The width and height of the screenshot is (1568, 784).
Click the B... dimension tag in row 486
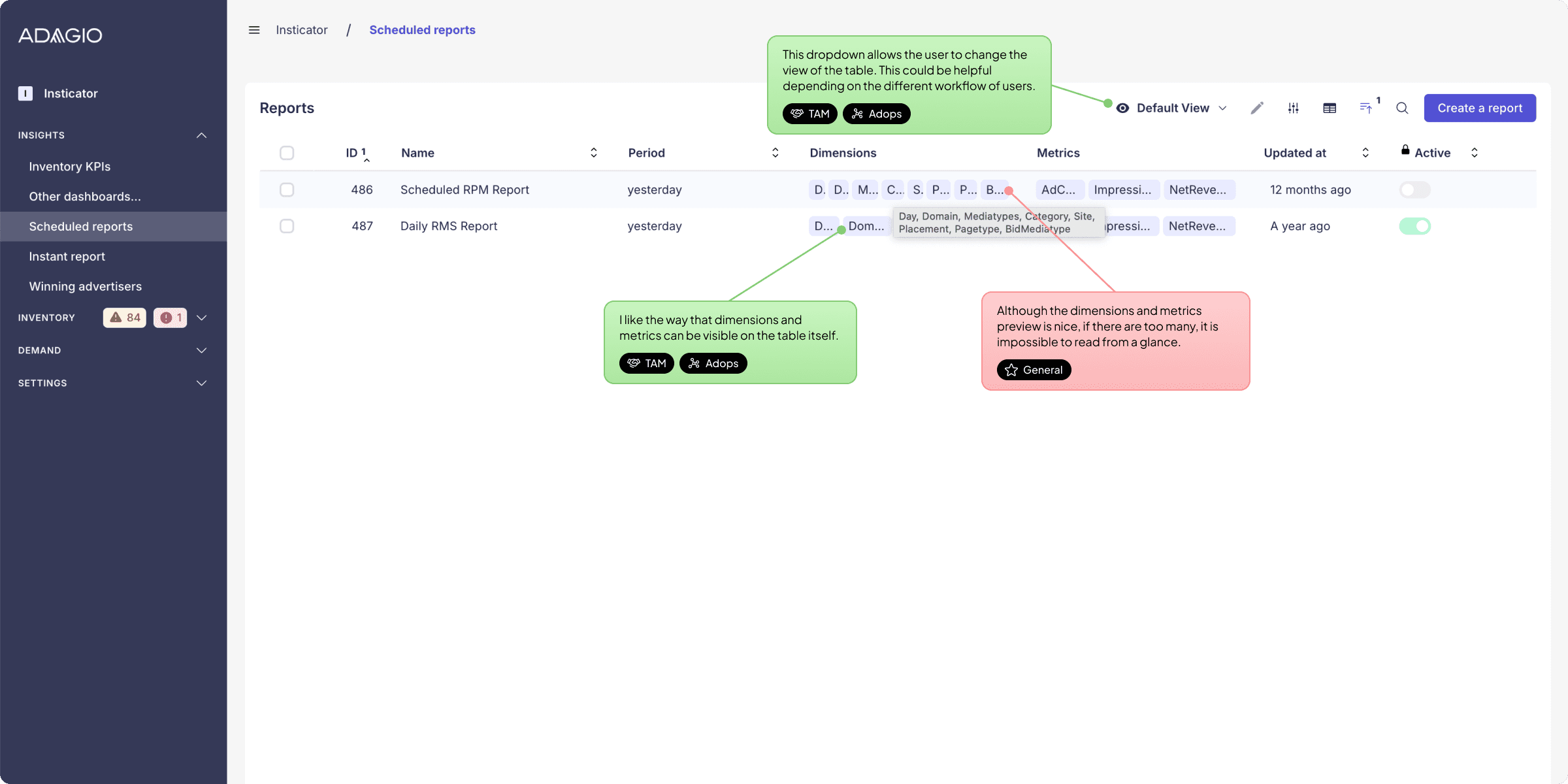coord(994,189)
